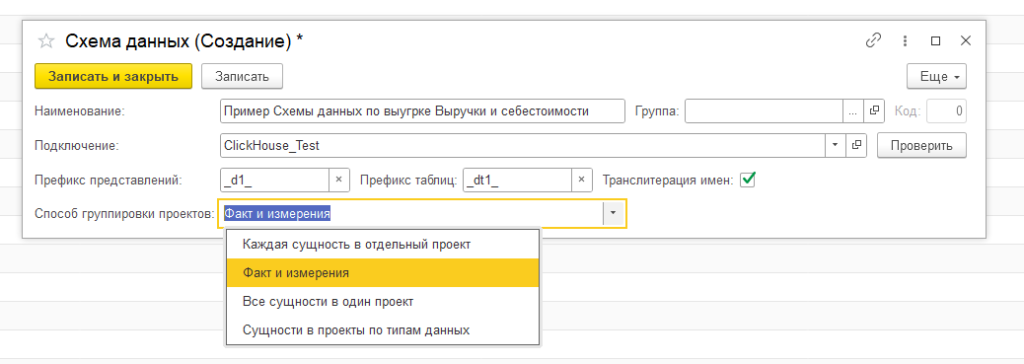1024x364 pixels.
Task: Click the Способ группировки проектов field
Action: coord(411,213)
